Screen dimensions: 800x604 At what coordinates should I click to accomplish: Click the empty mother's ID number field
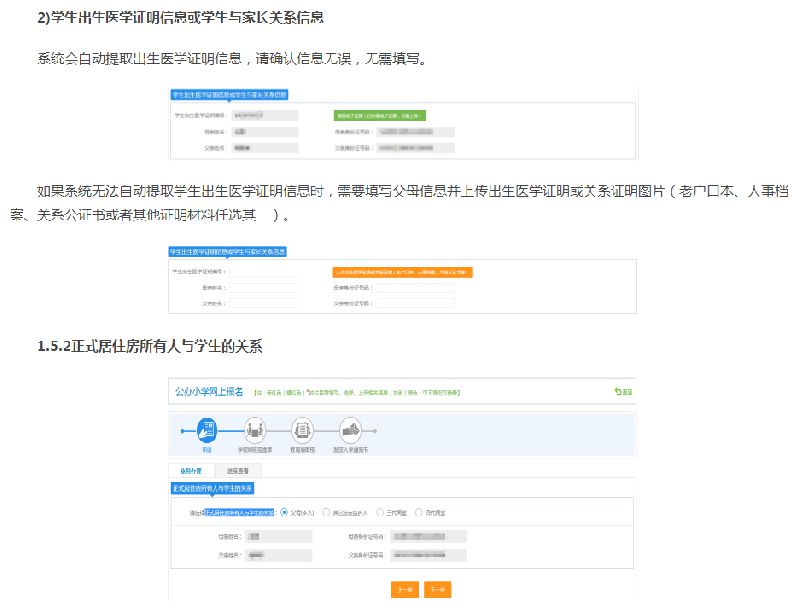(415, 288)
